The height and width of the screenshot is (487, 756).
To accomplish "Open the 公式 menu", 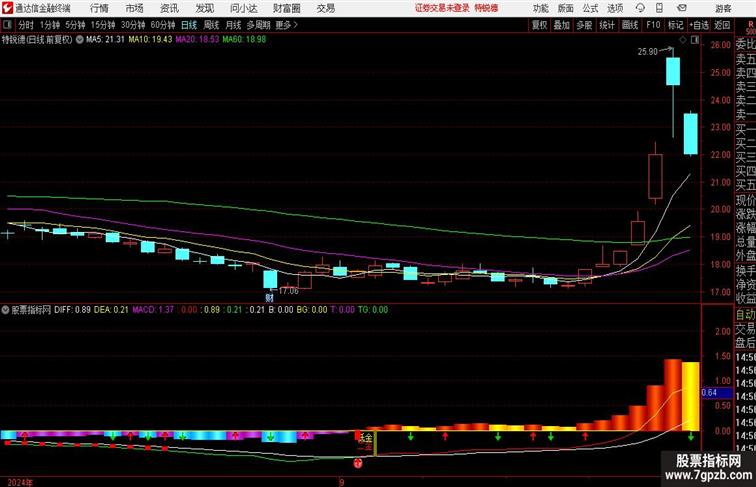I will pyautogui.click(x=590, y=8).
